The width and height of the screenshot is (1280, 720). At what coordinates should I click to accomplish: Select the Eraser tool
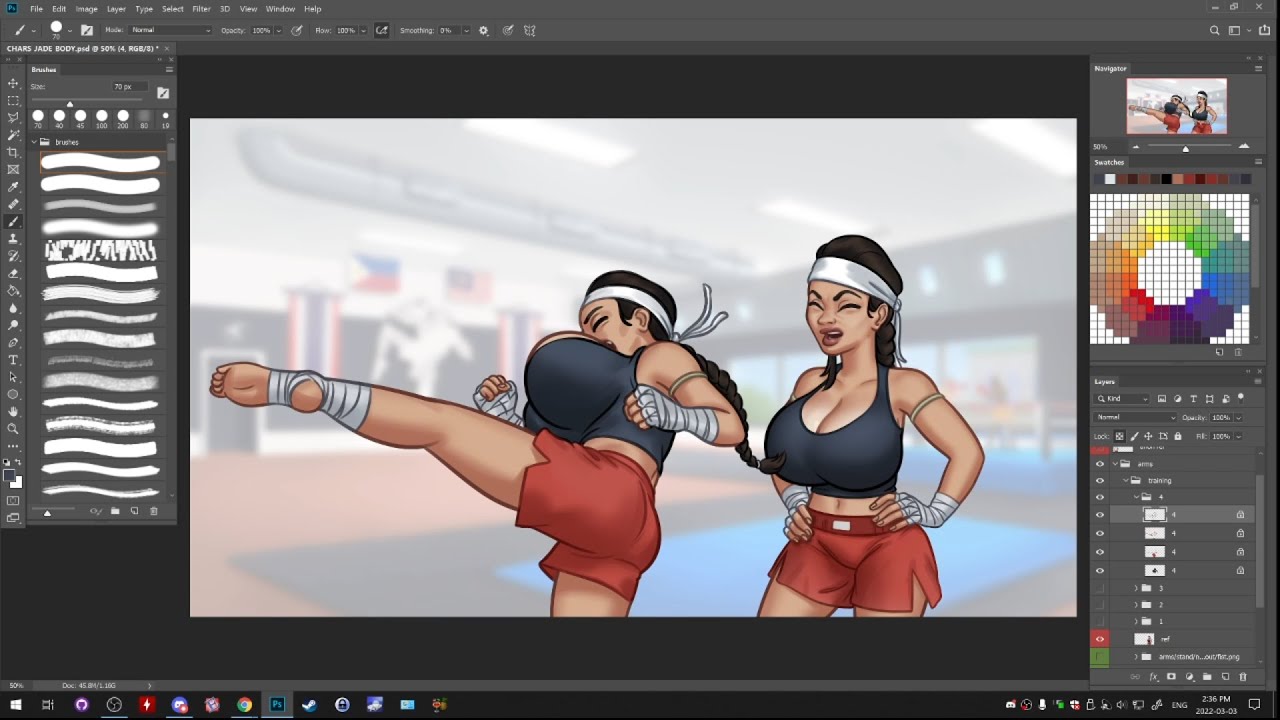click(x=13, y=273)
